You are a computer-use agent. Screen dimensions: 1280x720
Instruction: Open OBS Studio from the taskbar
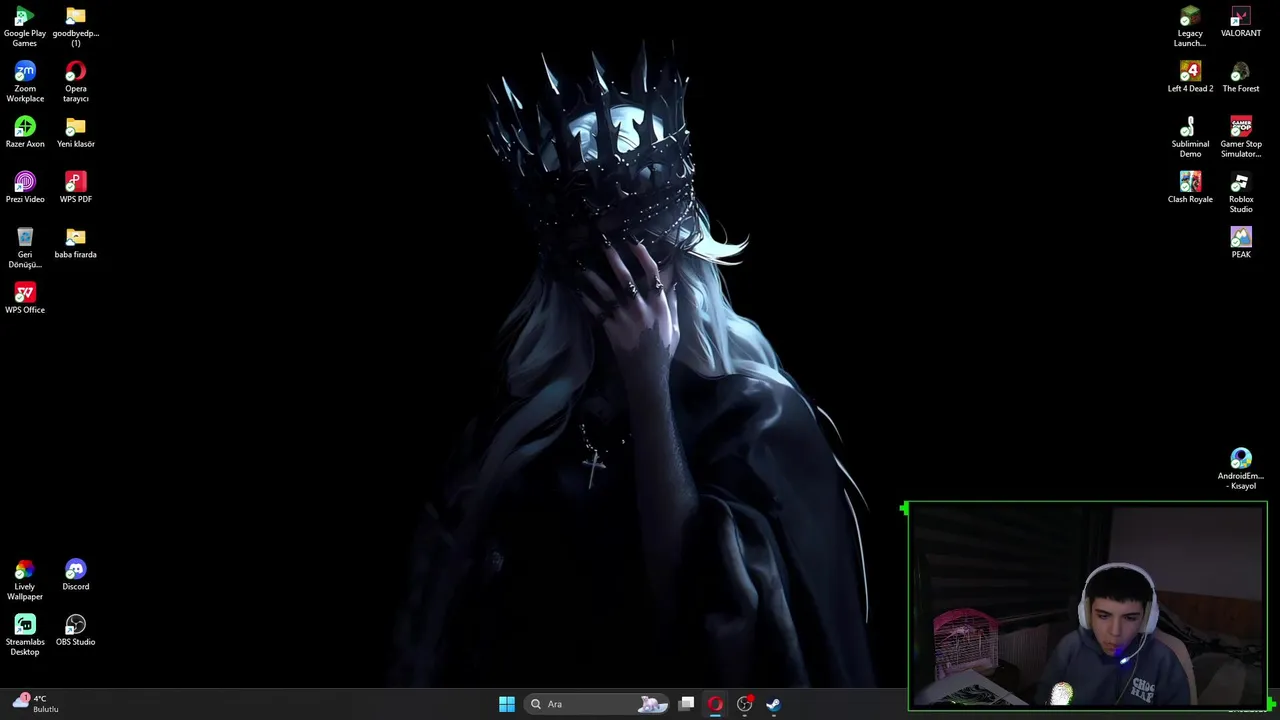pos(745,704)
